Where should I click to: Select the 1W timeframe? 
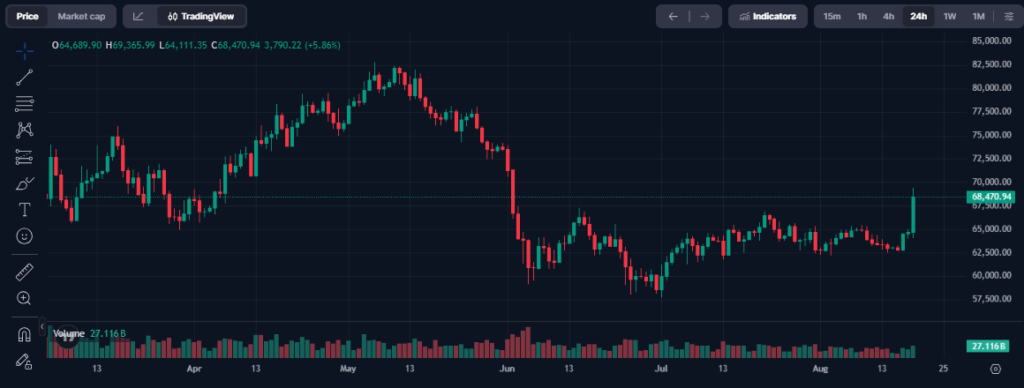(x=950, y=16)
